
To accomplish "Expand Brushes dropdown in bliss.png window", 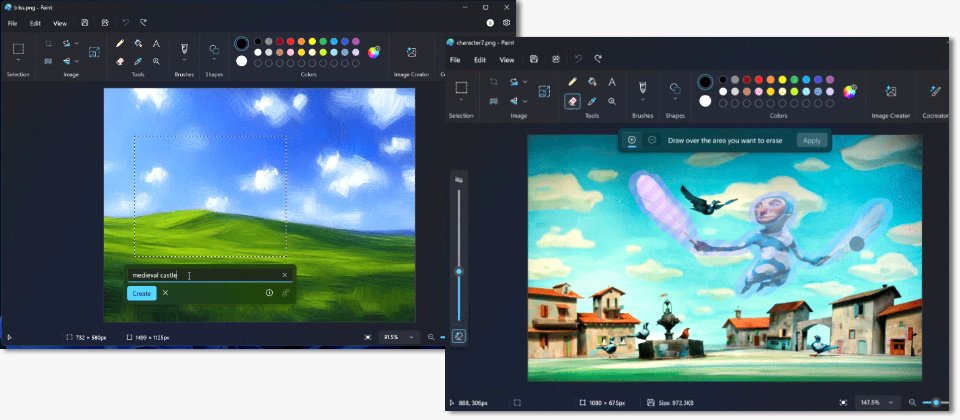I will [x=184, y=60].
